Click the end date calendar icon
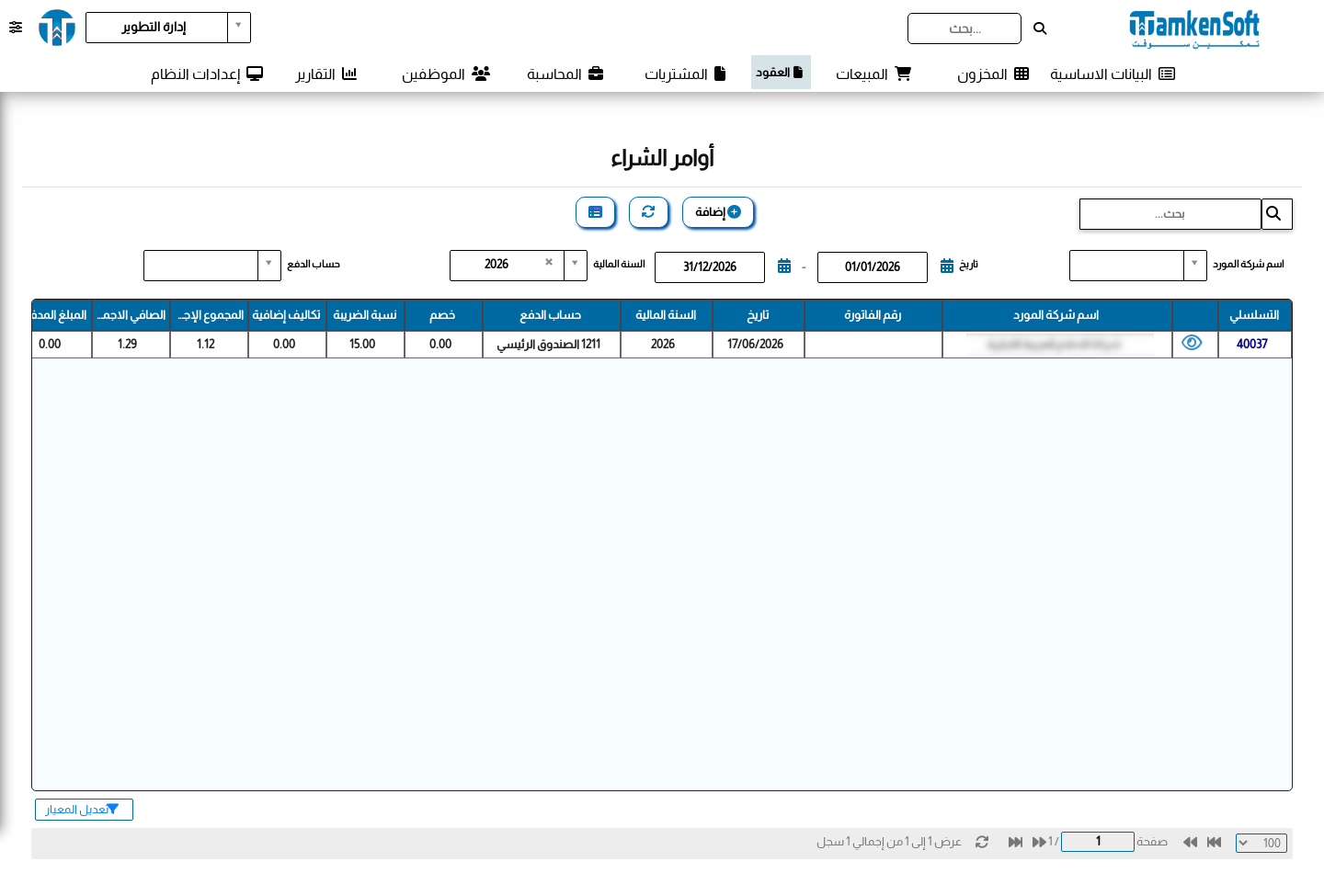 [784, 267]
